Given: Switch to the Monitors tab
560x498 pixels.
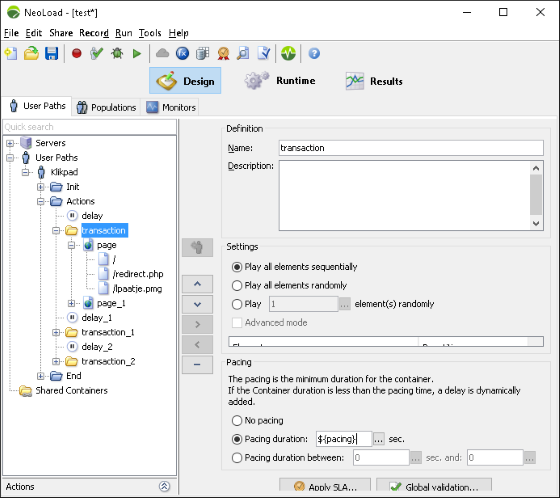Looking at the screenshot, I should pyautogui.click(x=171, y=107).
